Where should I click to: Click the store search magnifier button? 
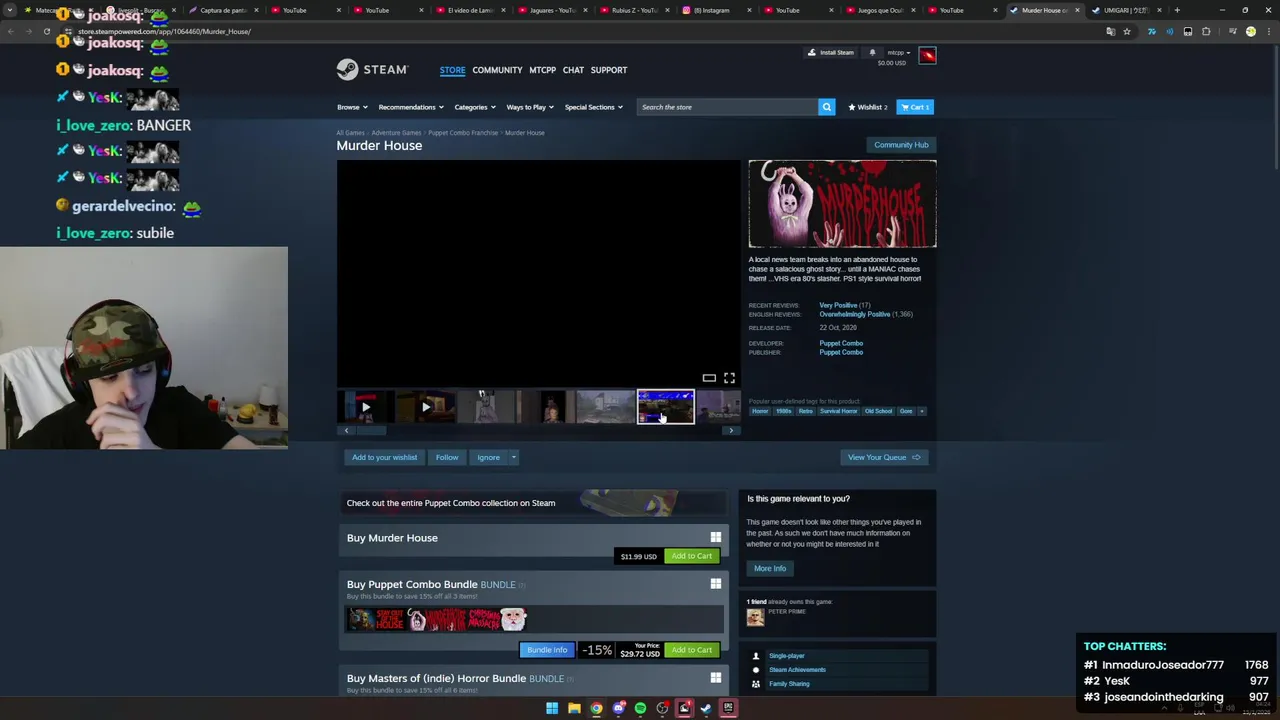click(826, 107)
